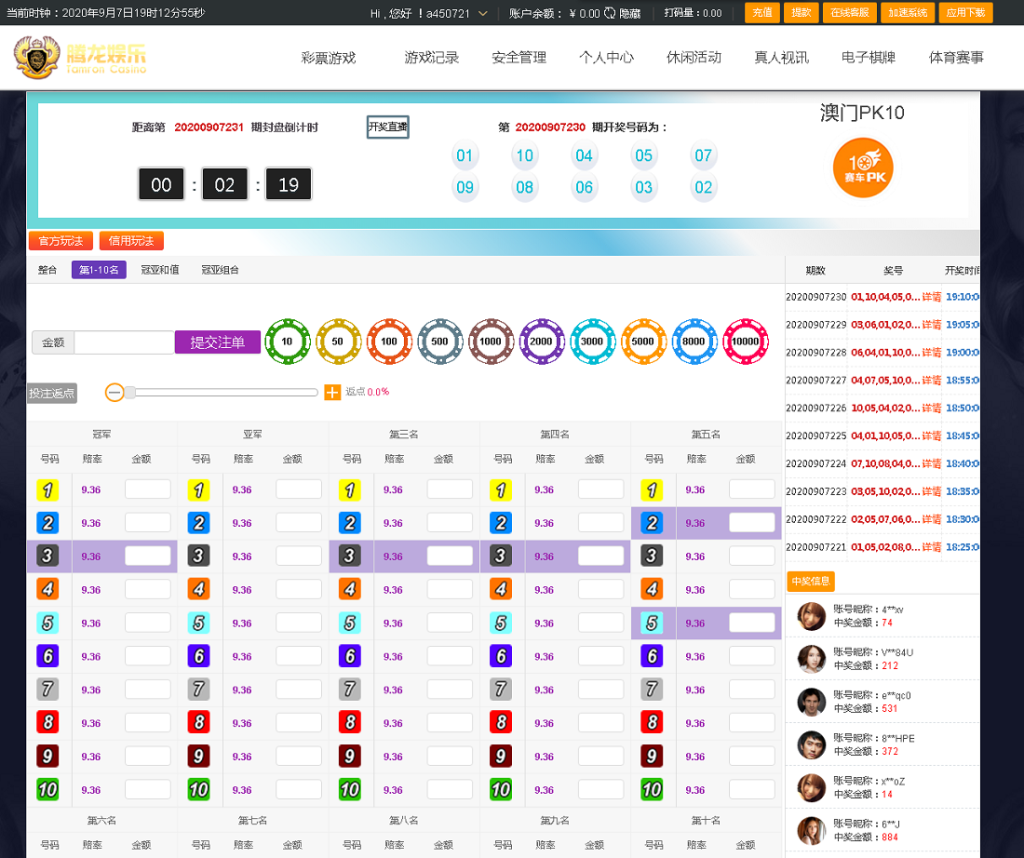Switch to the 冠亚和值 tab
The width and height of the screenshot is (1024, 858).
[x=162, y=269]
